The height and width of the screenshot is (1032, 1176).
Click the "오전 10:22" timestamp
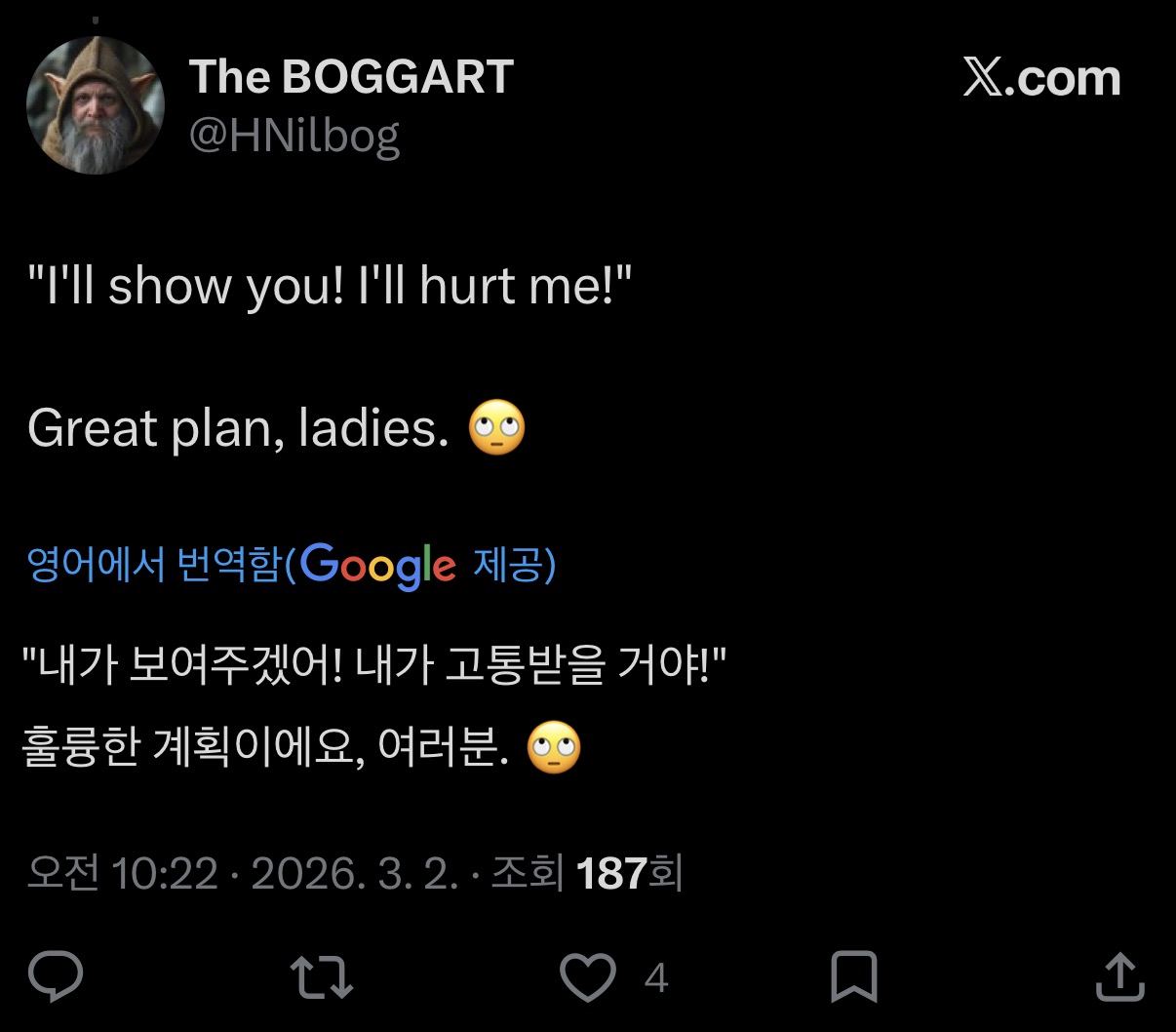point(123,873)
